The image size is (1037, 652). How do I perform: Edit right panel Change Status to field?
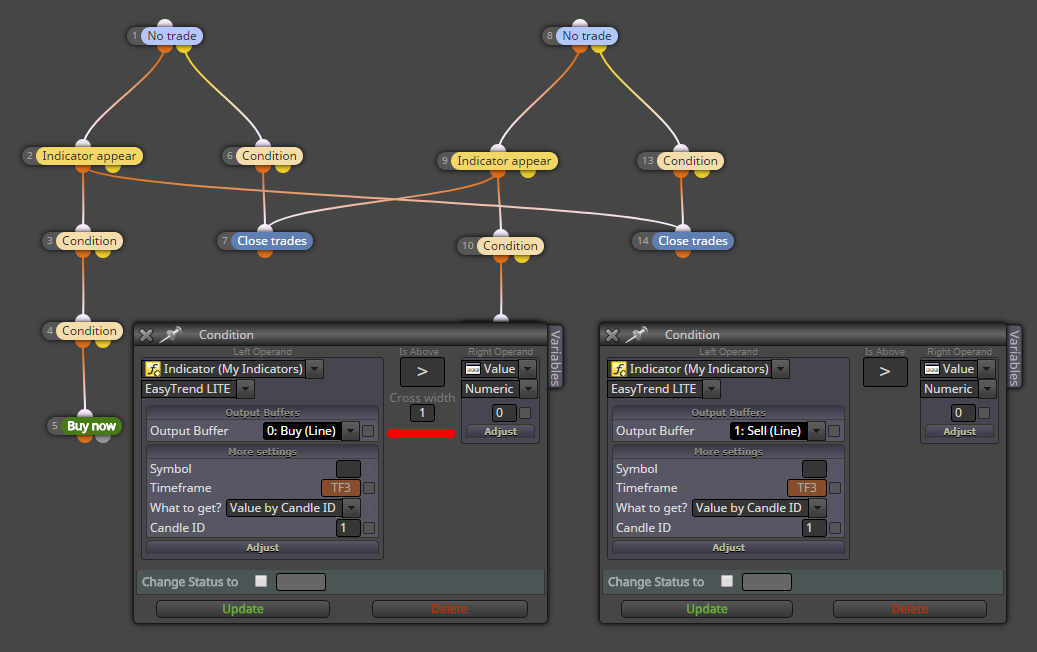point(767,582)
